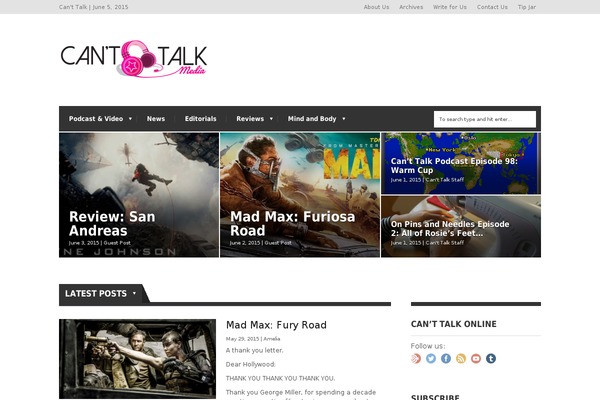This screenshot has height=400, width=600.
Task: Click the 'Can't Talk | June 5, 2015' text
Action: click(93, 7)
